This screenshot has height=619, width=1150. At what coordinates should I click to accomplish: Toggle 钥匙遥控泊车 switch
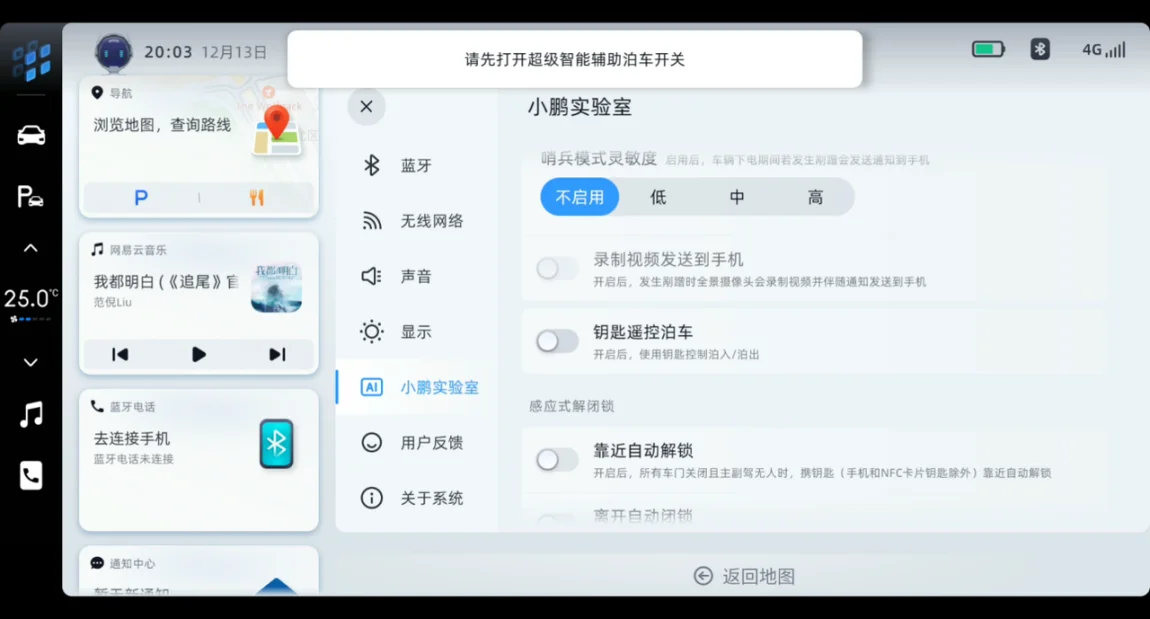coord(557,341)
